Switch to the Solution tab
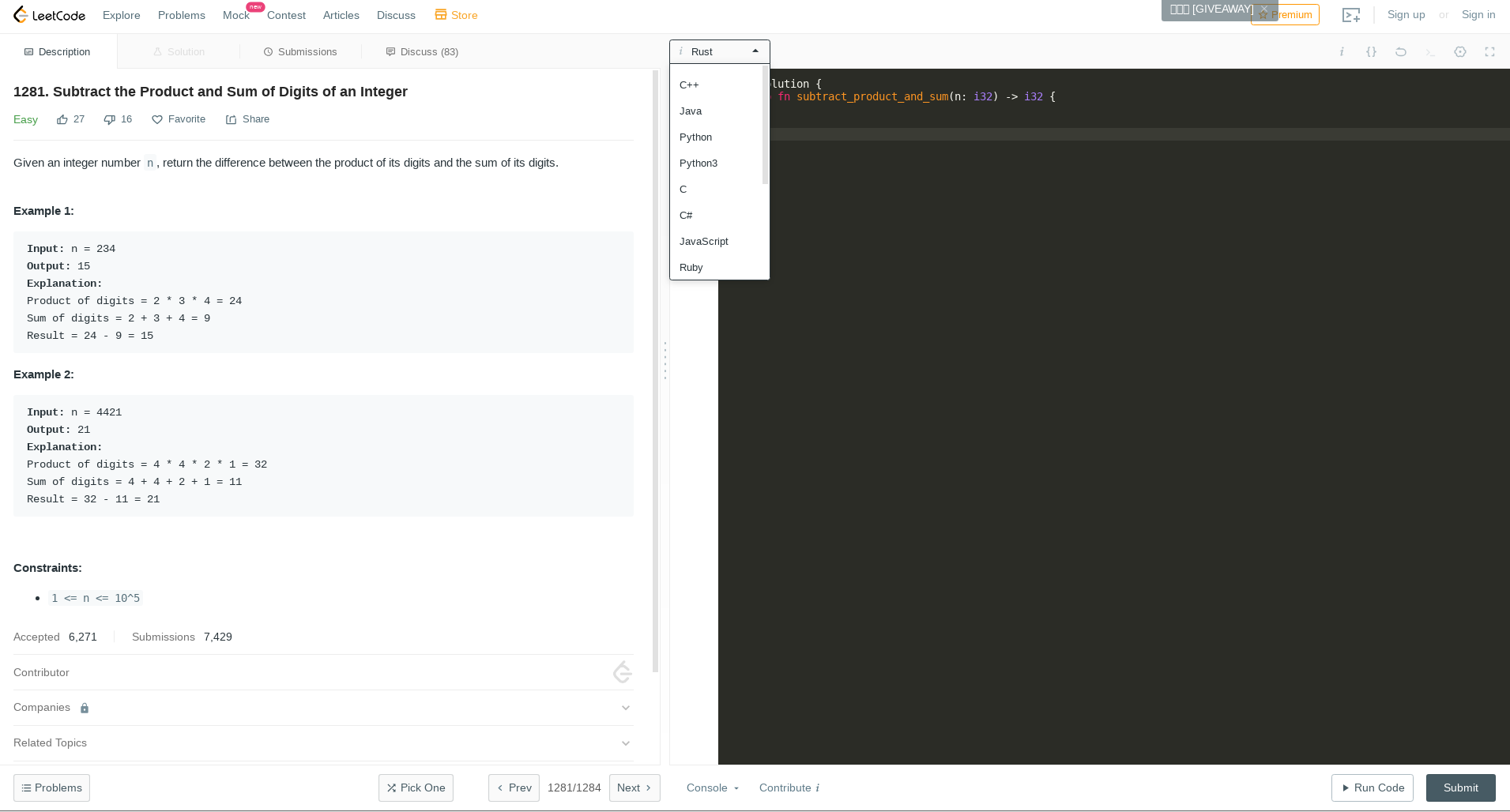 [179, 51]
